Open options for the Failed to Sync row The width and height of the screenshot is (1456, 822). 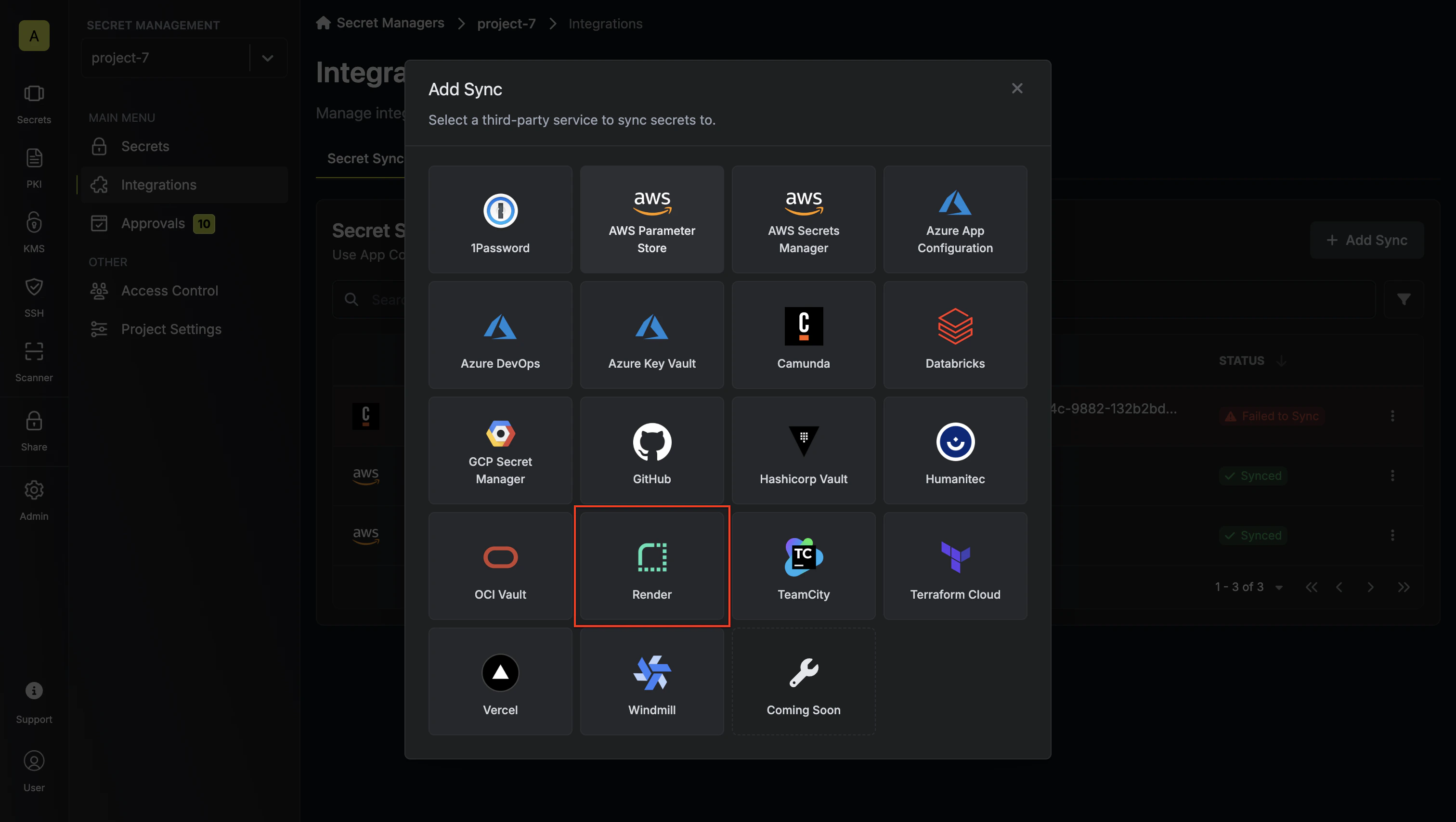[1392, 416]
